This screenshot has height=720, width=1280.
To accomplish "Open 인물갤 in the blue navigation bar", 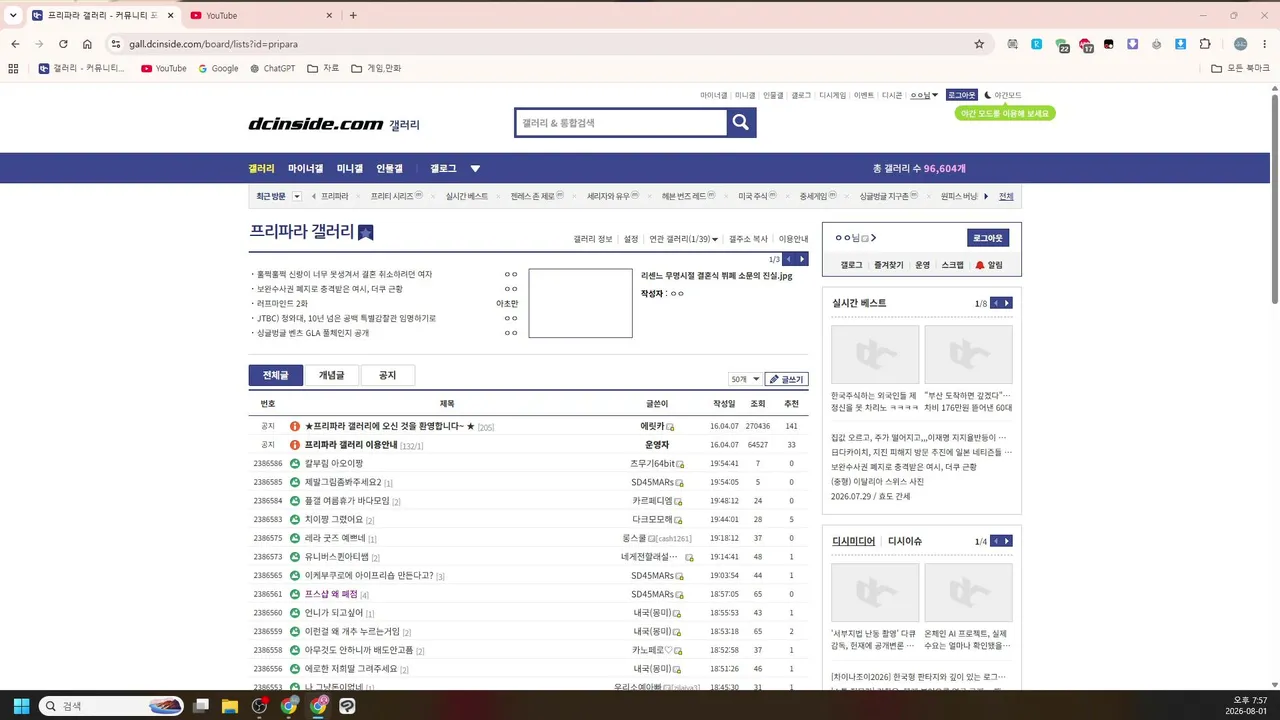I will pyautogui.click(x=389, y=169).
